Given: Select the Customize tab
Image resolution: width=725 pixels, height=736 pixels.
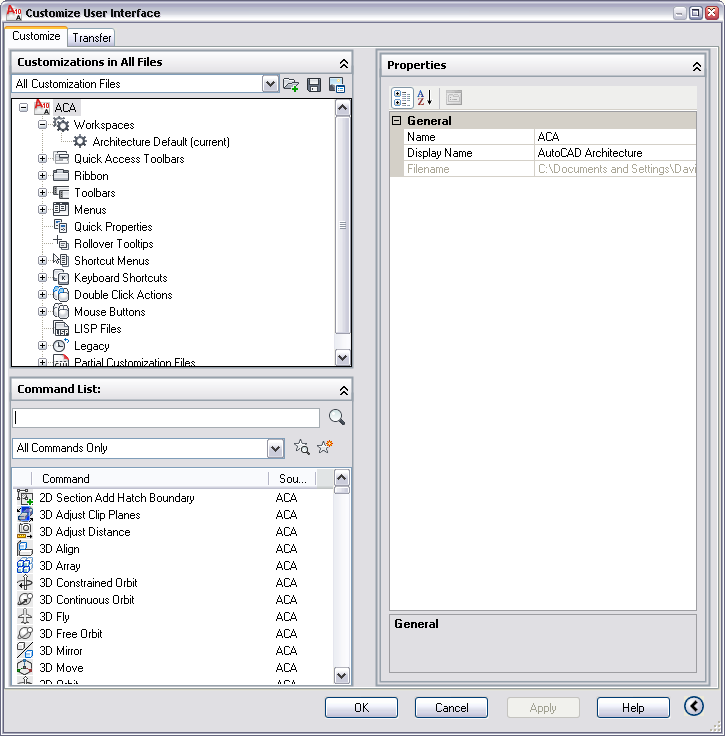Looking at the screenshot, I should click(x=36, y=36).
